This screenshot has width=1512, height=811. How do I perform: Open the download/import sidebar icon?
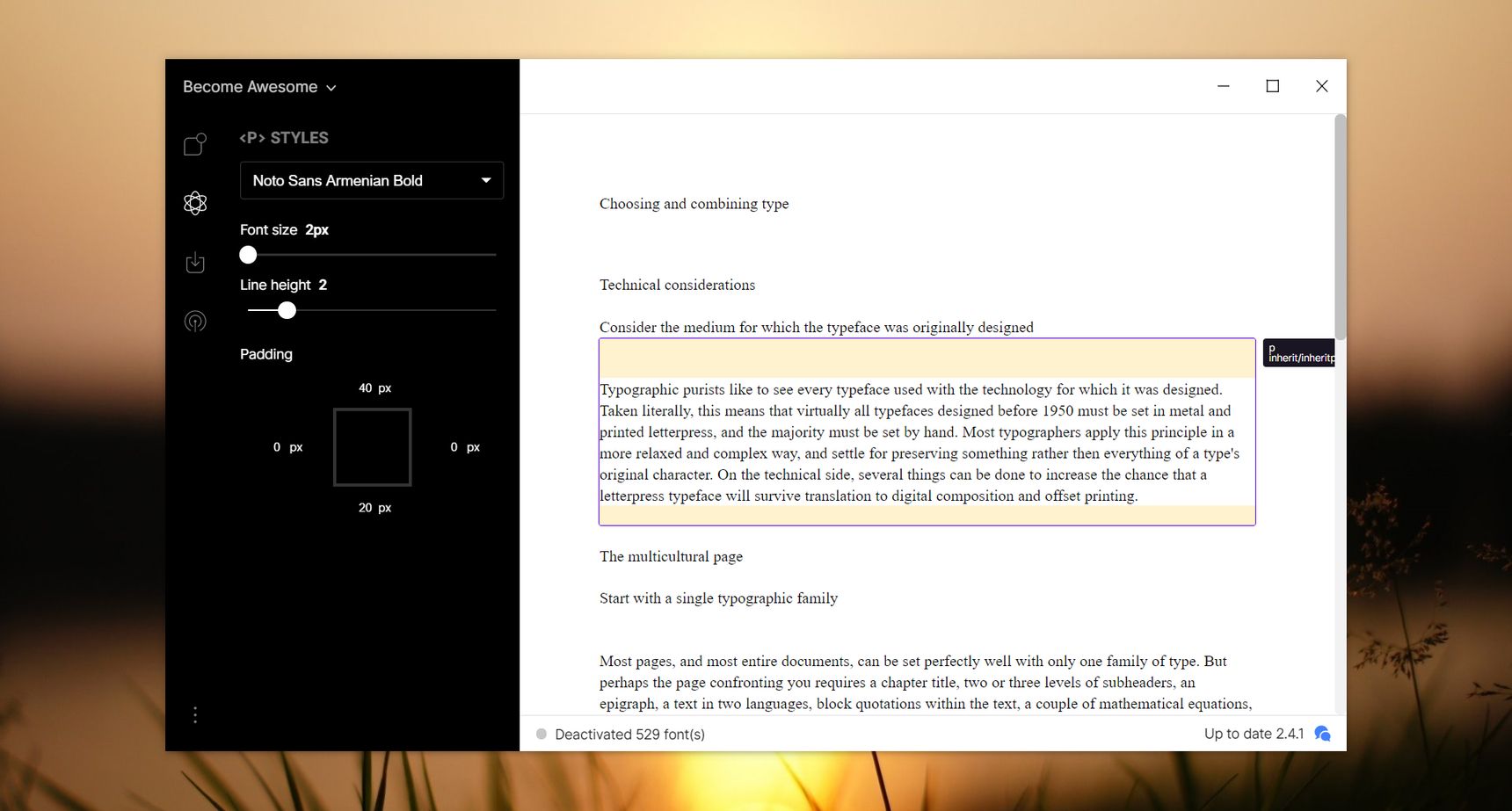click(x=195, y=263)
